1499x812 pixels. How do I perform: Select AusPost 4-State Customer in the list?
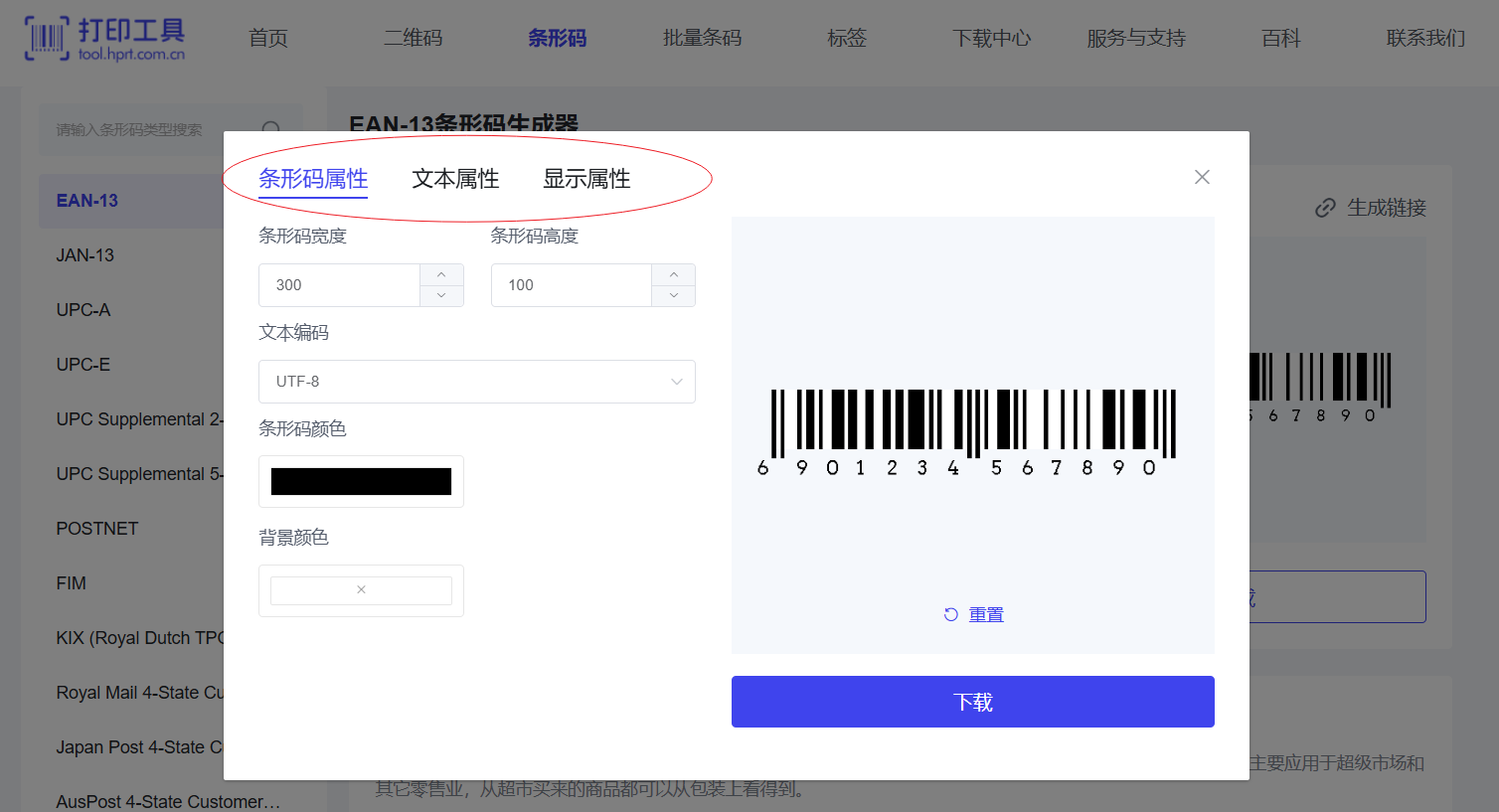(168, 801)
